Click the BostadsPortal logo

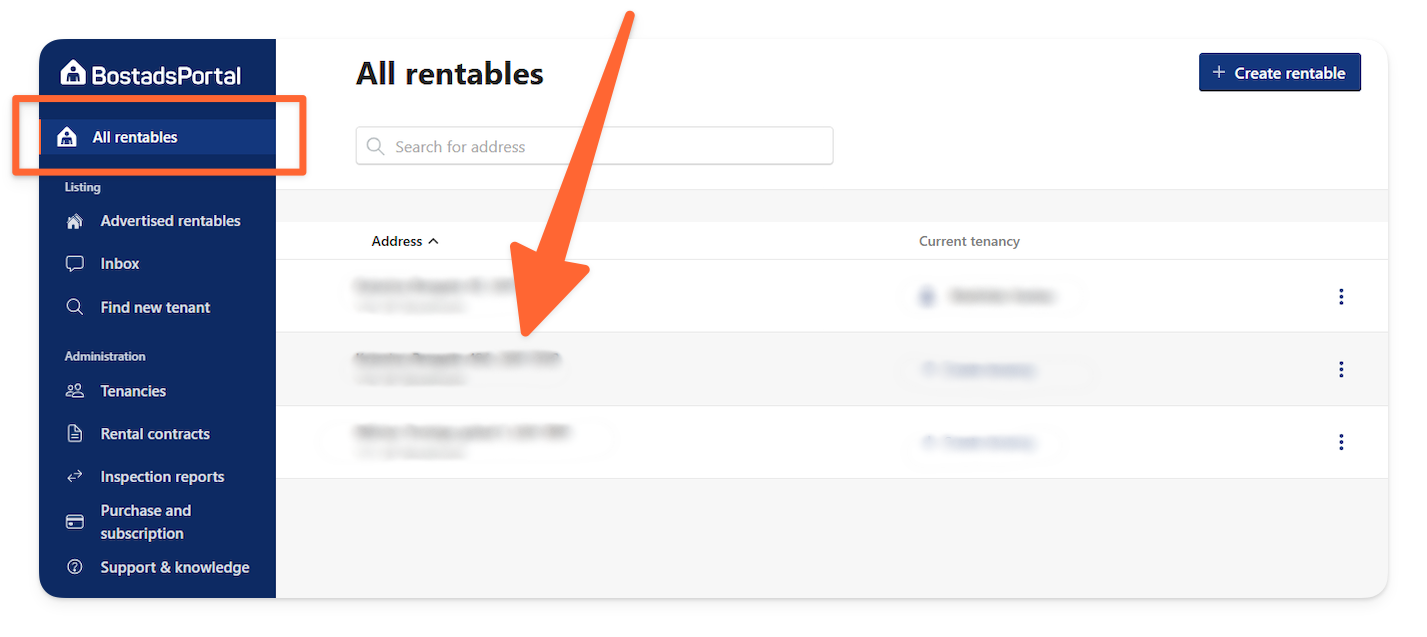pos(150,74)
